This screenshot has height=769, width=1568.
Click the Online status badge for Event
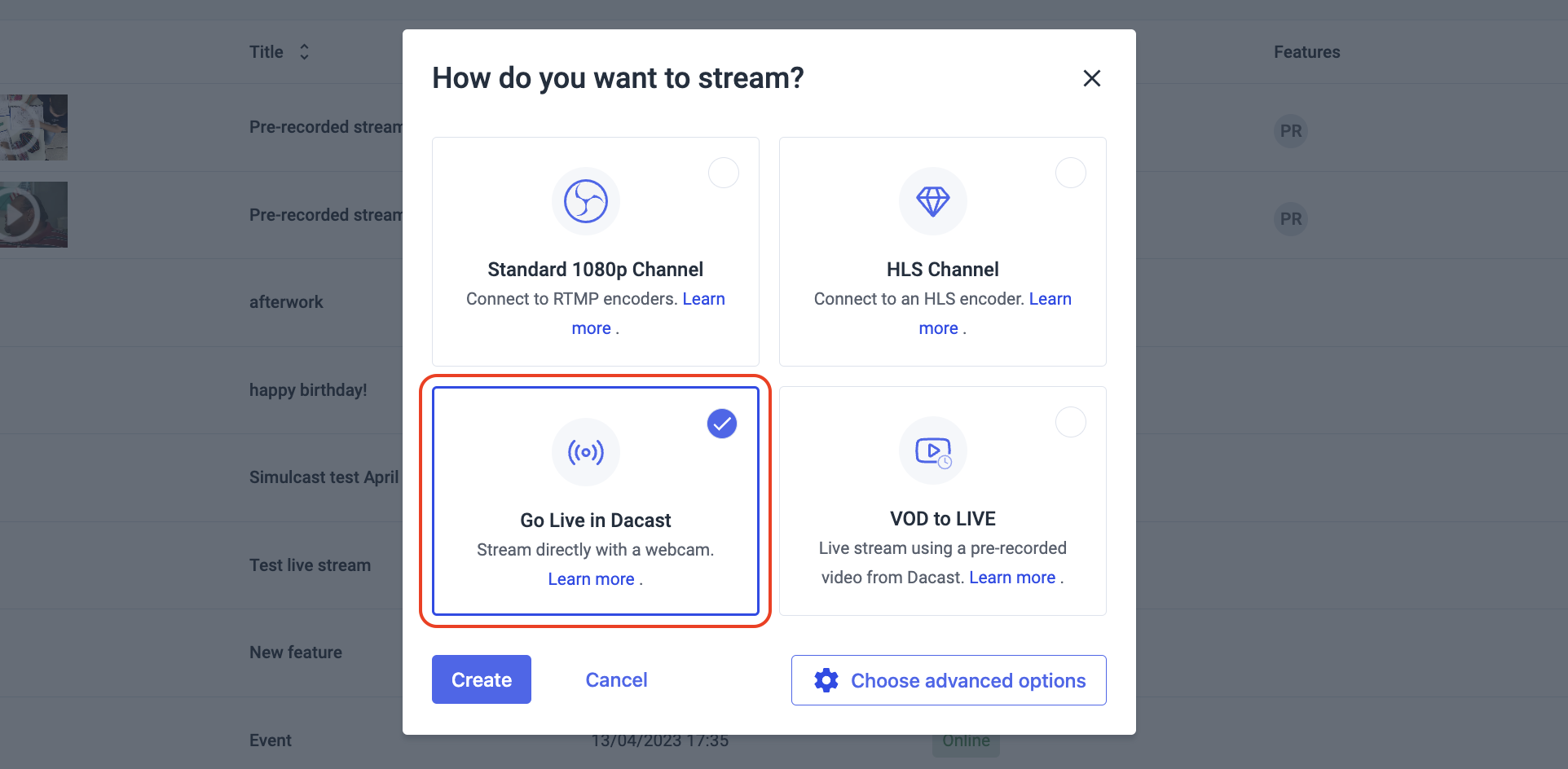[x=965, y=740]
